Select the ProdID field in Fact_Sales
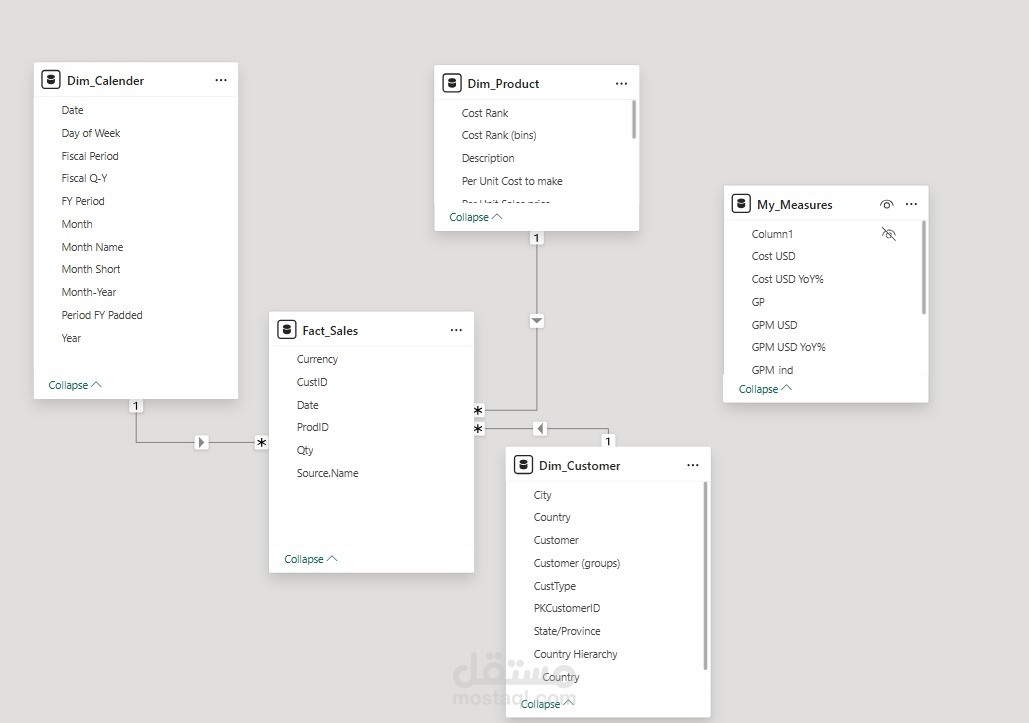Viewport: 1029px width, 723px height. [313, 427]
